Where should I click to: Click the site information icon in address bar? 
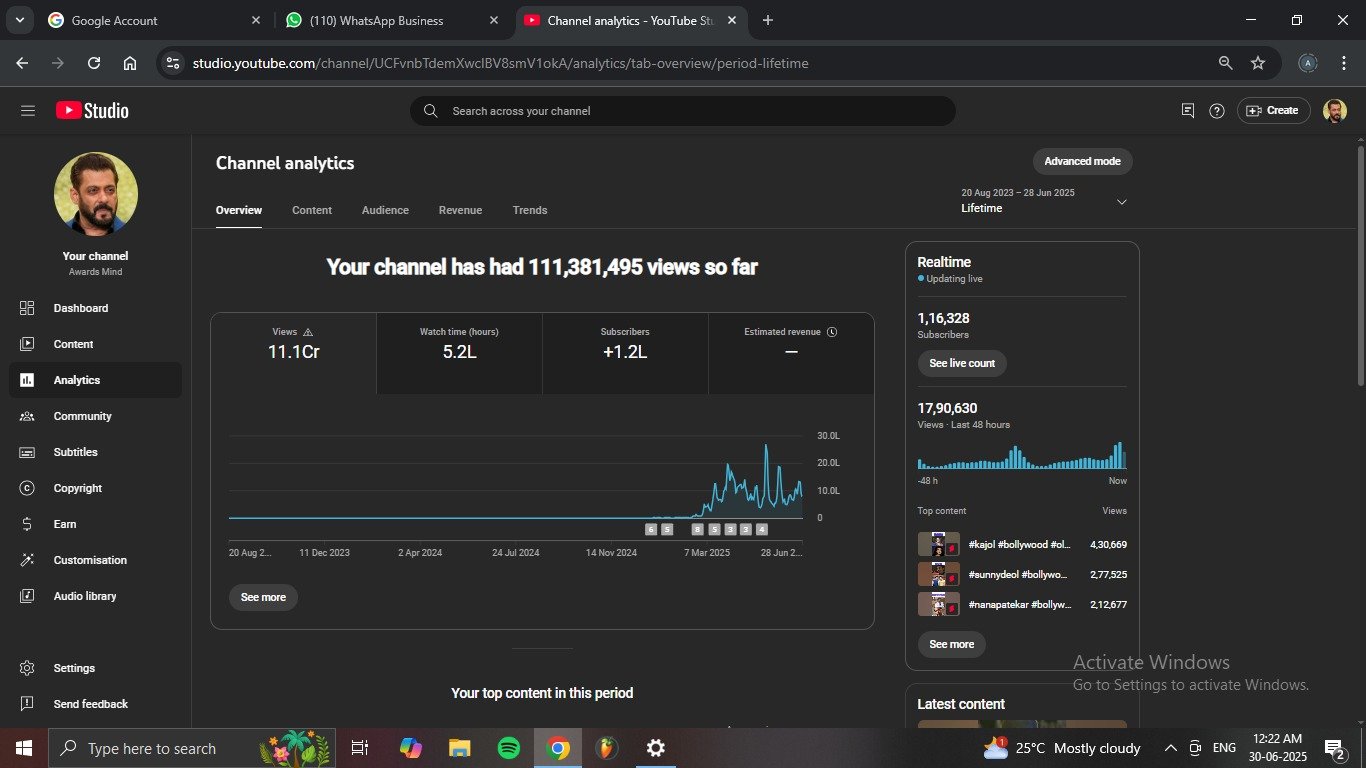coord(173,63)
